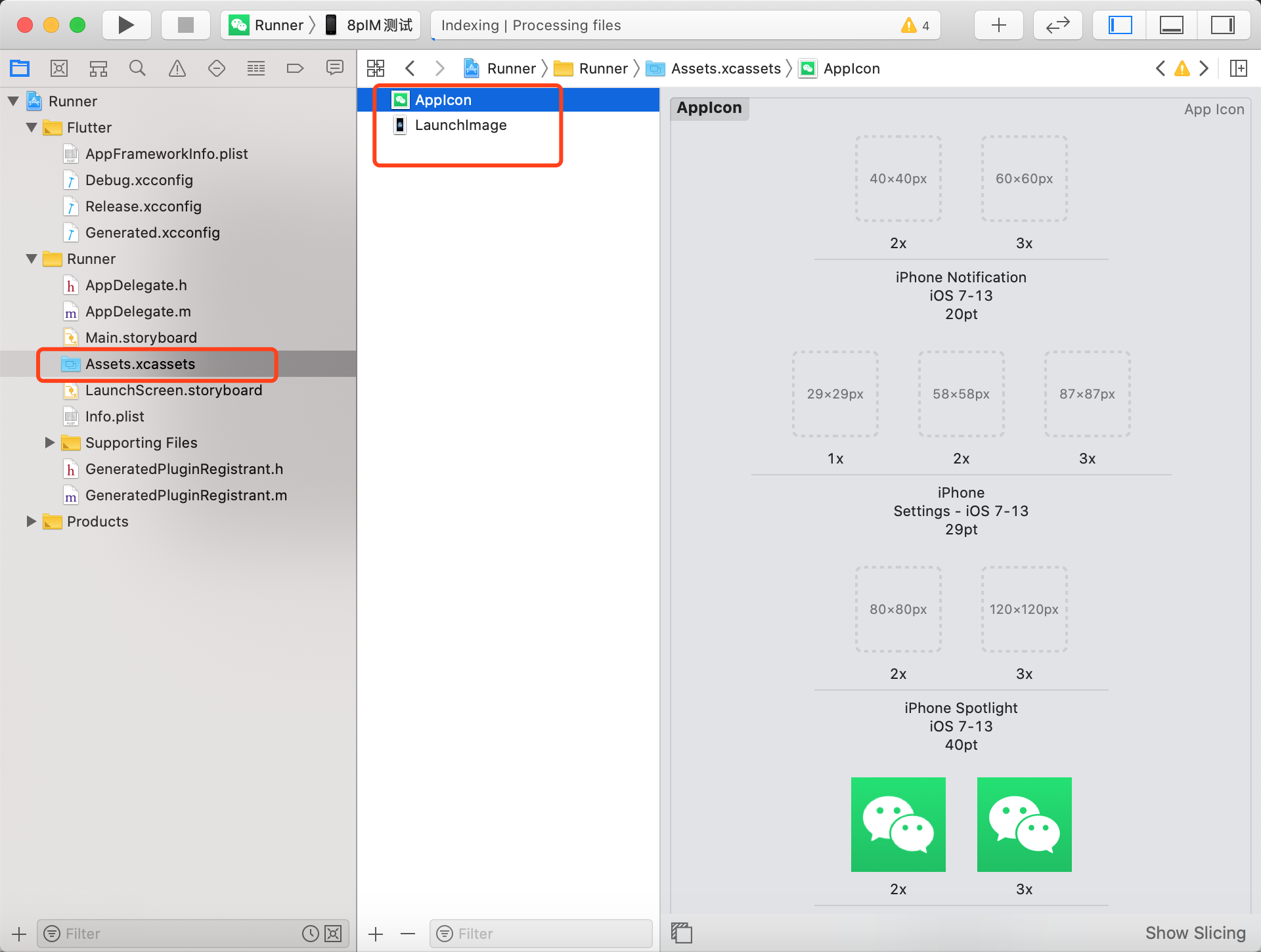This screenshot has height=952, width=1261.
Task: Select LaunchImage in the asset list
Action: pyautogui.click(x=460, y=125)
